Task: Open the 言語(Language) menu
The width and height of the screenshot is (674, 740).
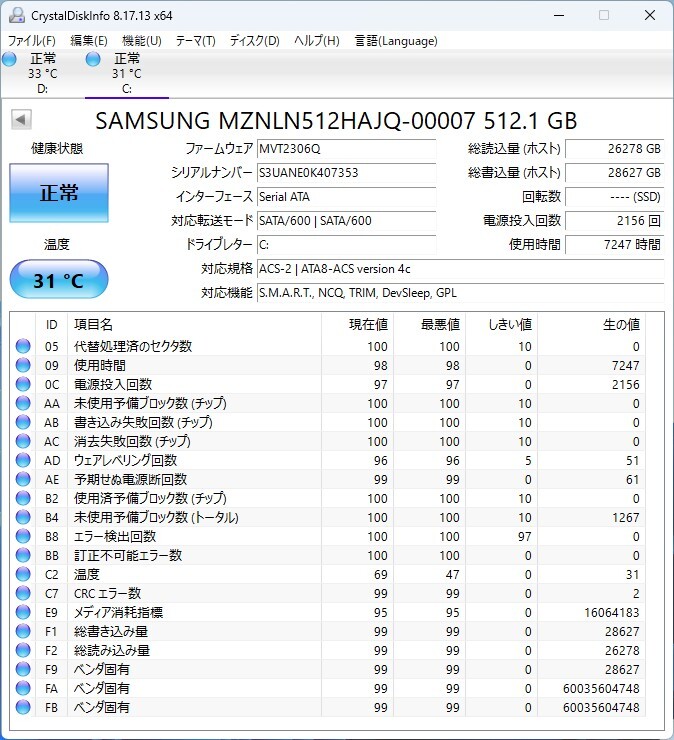Action: tap(396, 41)
